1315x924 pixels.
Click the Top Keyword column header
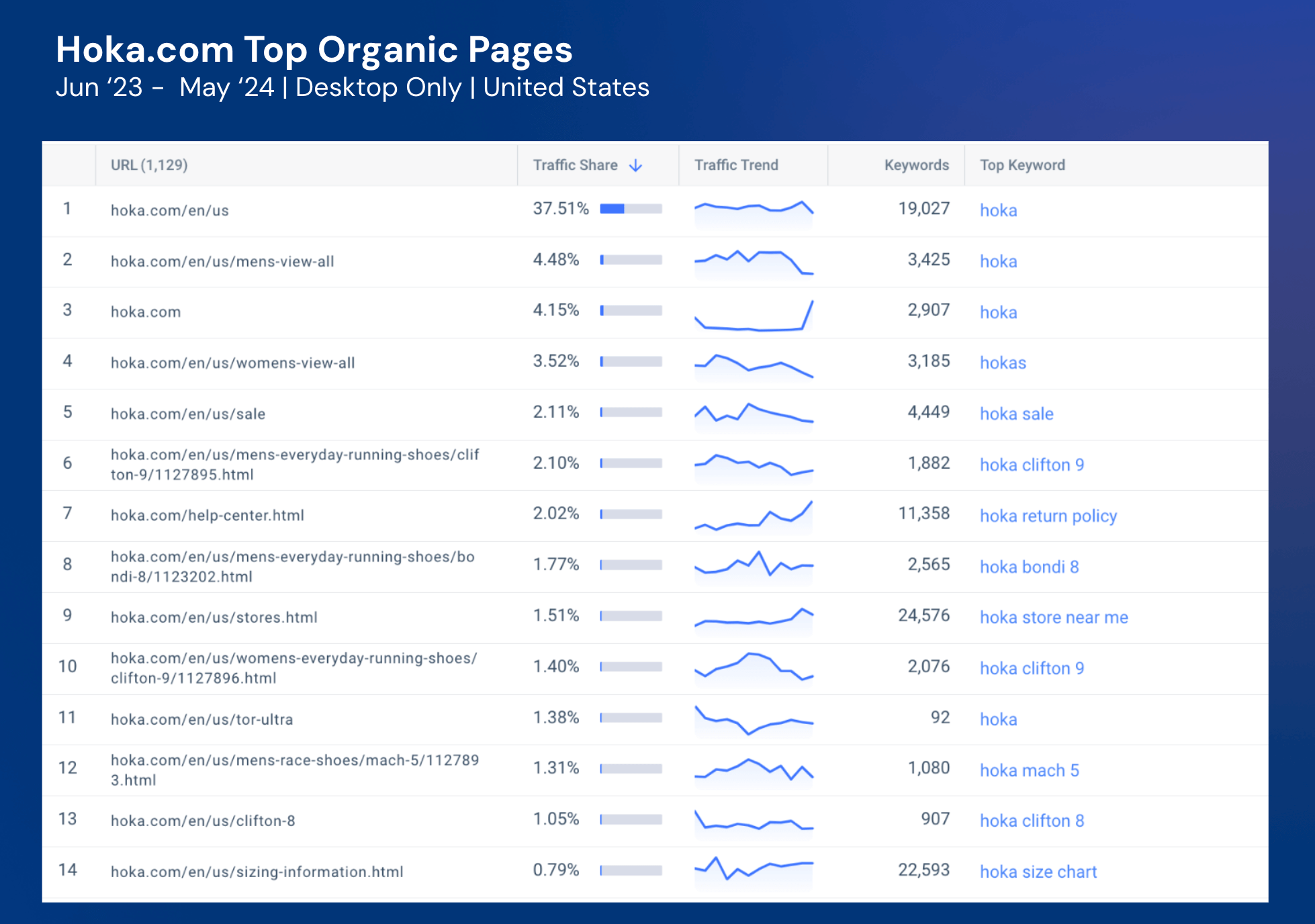(x=1022, y=165)
